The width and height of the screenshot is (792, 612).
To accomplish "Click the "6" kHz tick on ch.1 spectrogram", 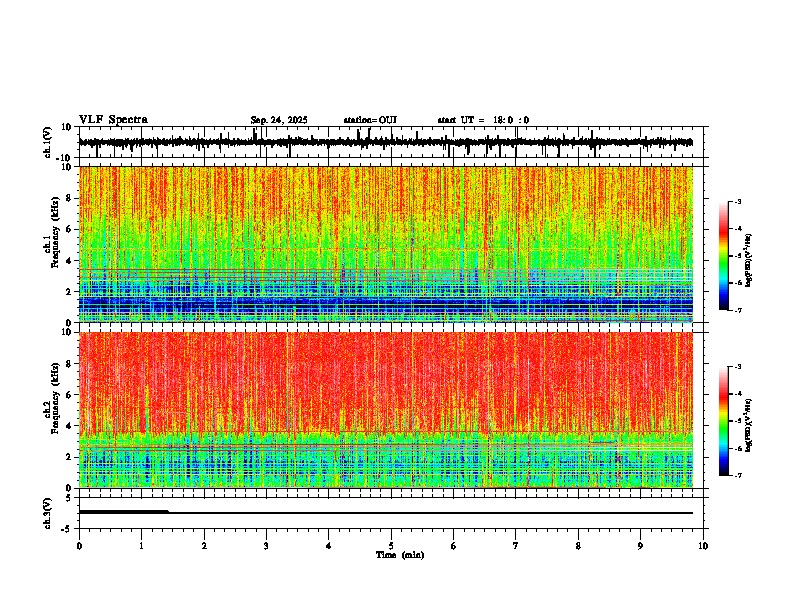I will (x=69, y=229).
